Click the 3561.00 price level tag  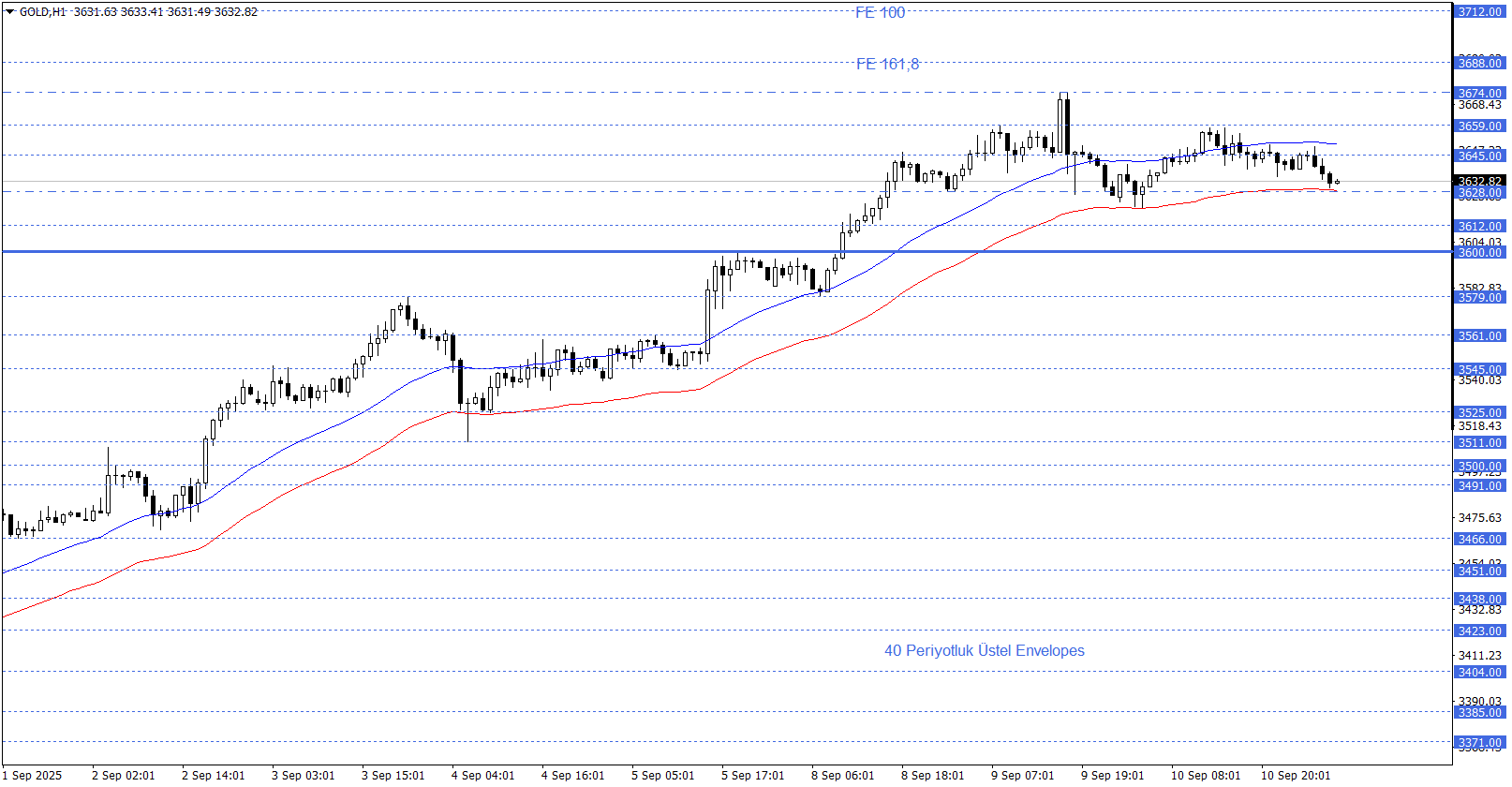1479,336
